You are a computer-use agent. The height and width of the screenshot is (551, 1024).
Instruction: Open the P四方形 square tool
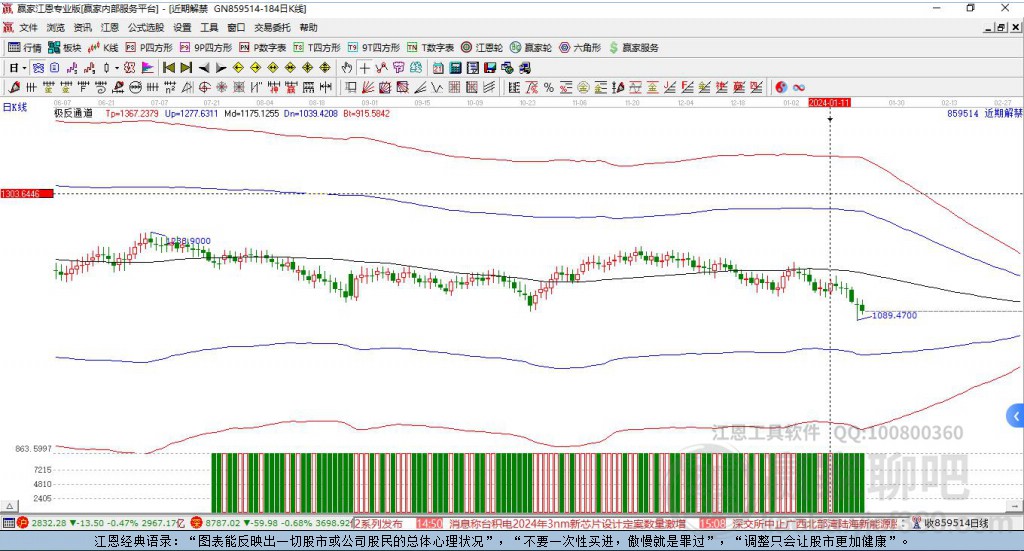[149, 47]
